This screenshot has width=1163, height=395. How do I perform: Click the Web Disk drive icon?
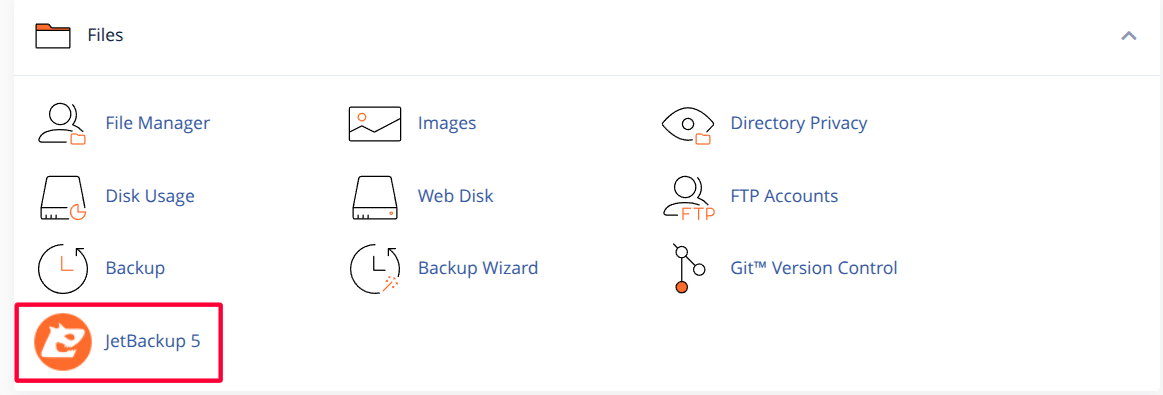click(375, 197)
